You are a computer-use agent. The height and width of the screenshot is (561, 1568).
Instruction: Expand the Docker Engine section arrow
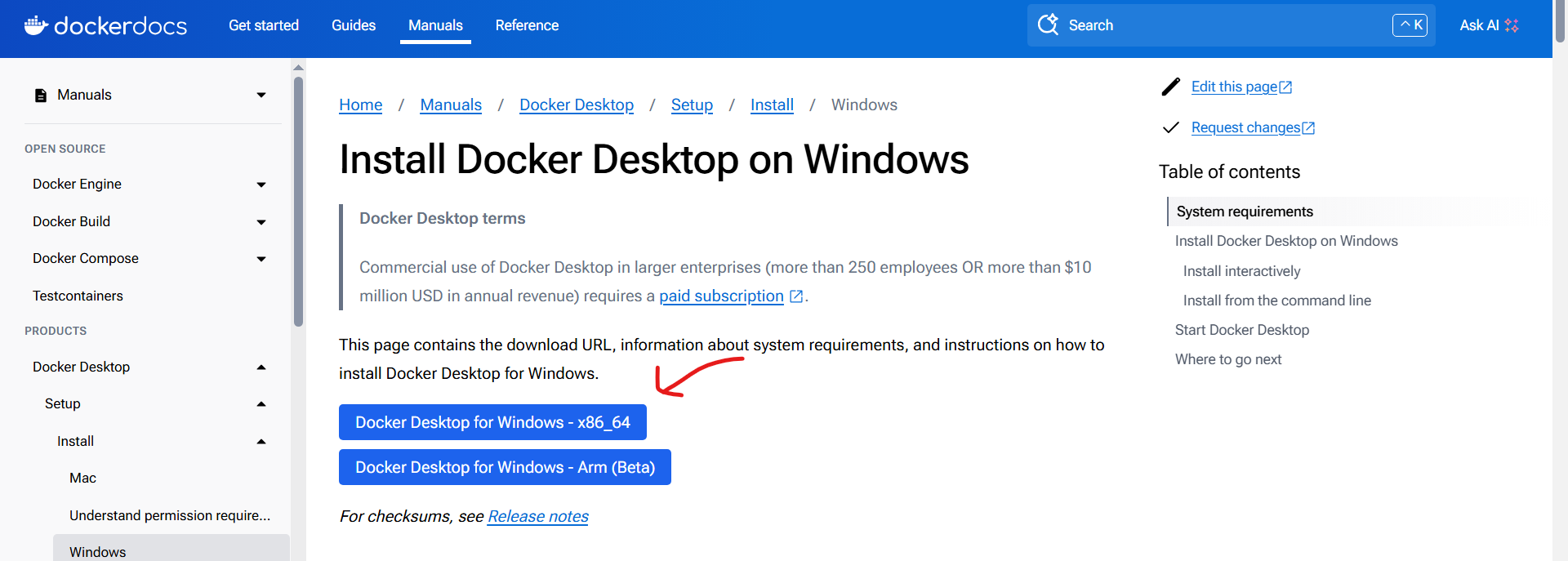[261, 185]
